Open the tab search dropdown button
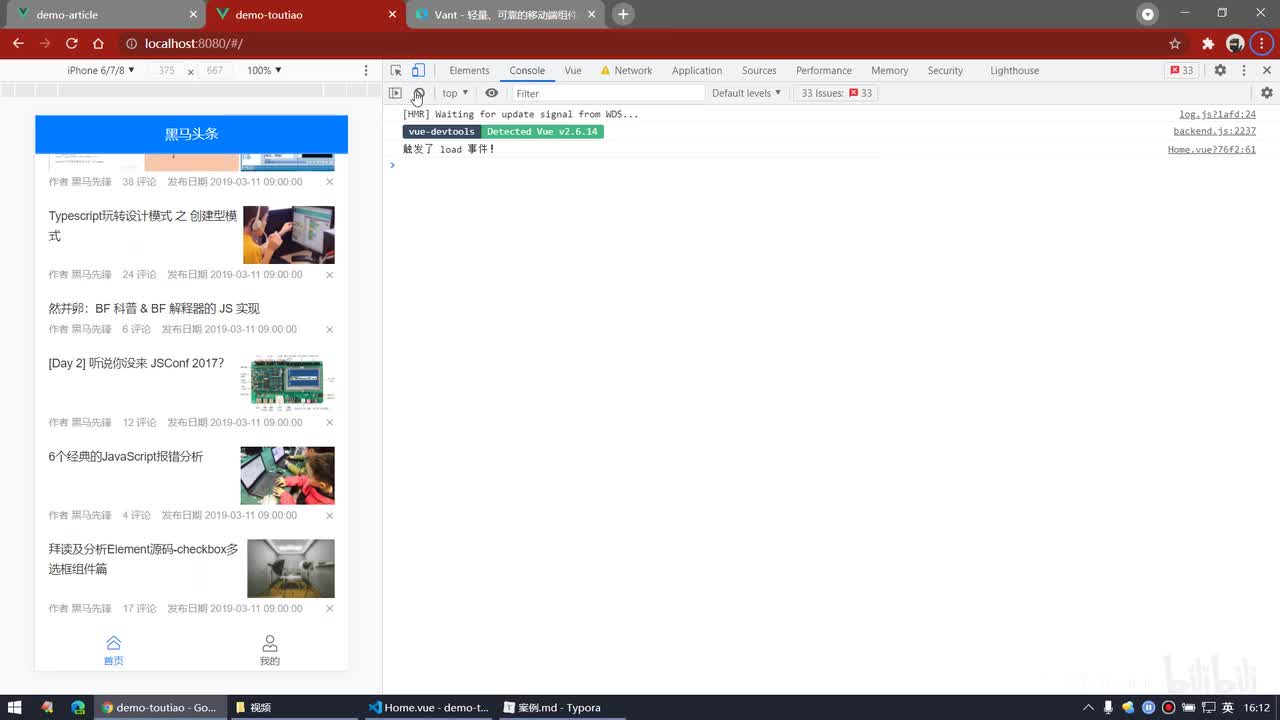 [x=1148, y=14]
